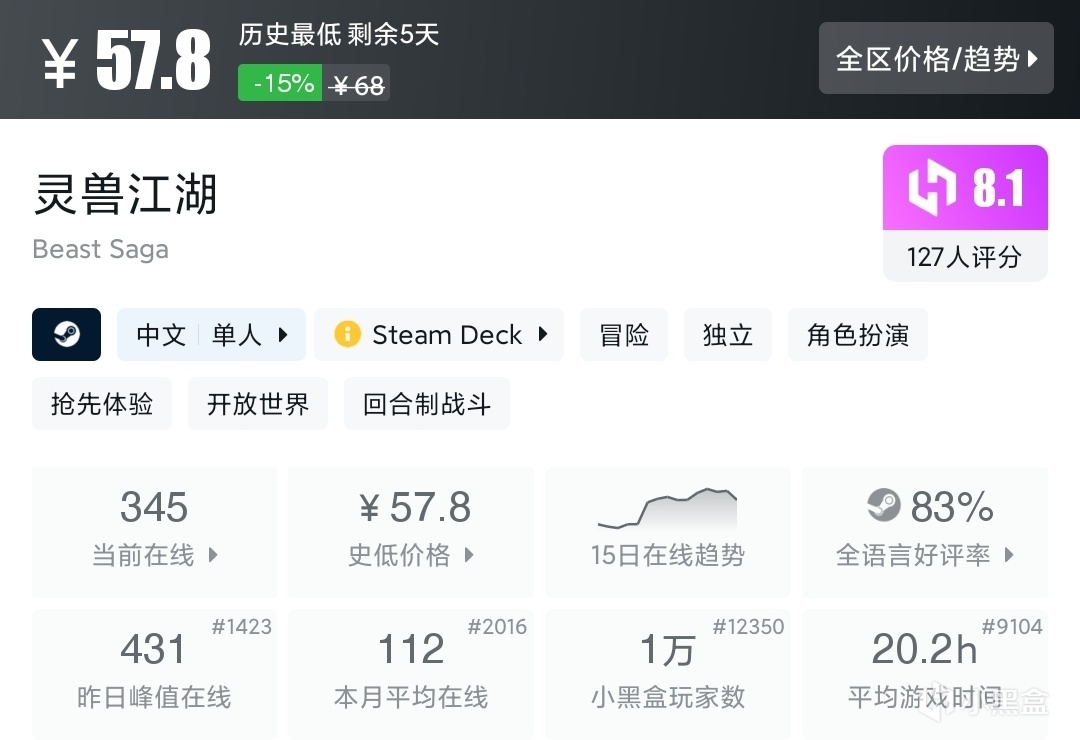
Task: Select the 抢先体验 early access tag
Action: [102, 404]
